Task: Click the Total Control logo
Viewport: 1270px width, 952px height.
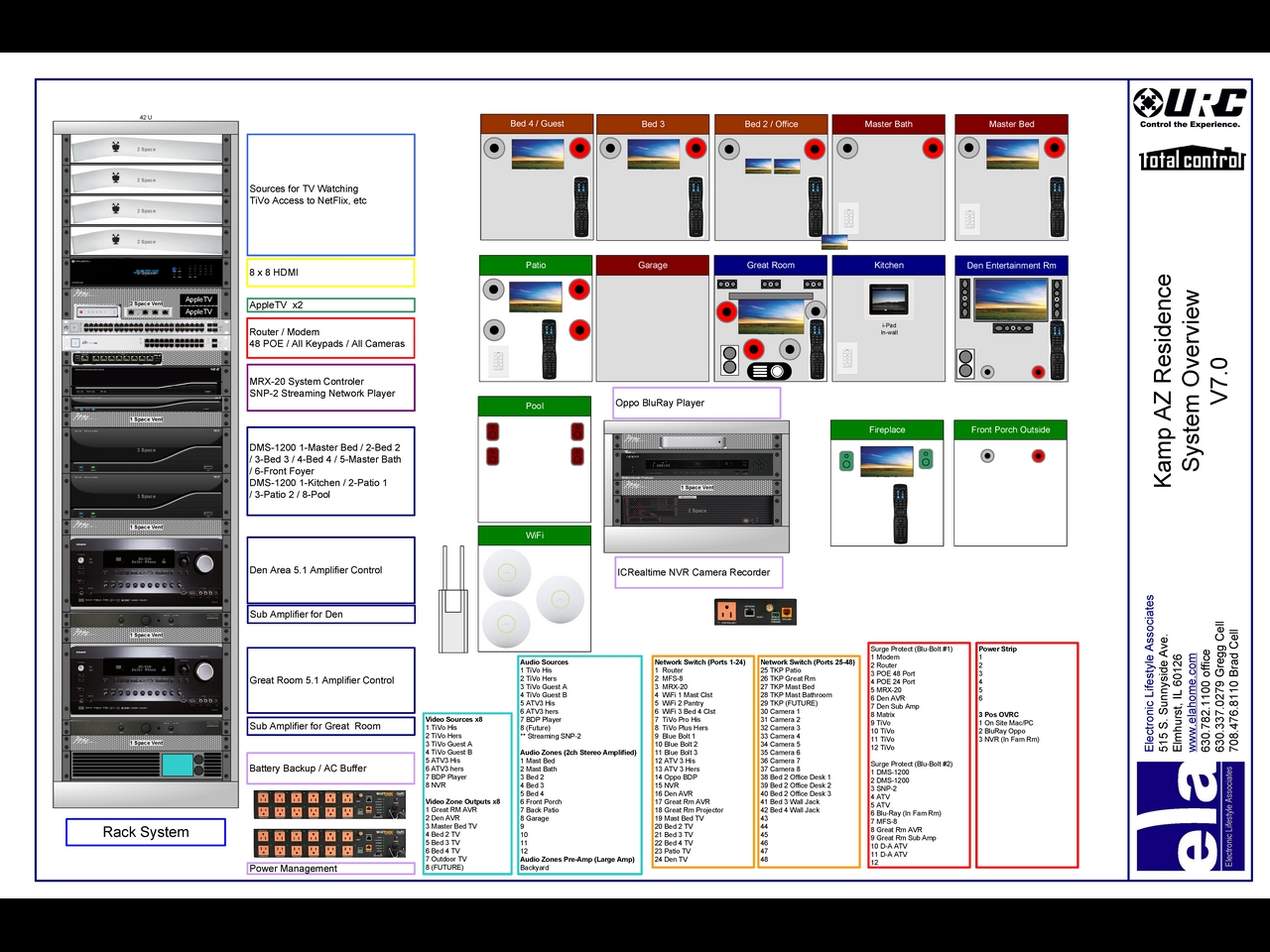Action: pyautogui.click(x=1192, y=159)
